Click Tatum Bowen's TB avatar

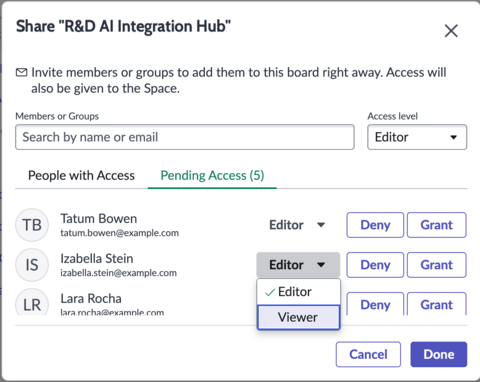coord(32,225)
